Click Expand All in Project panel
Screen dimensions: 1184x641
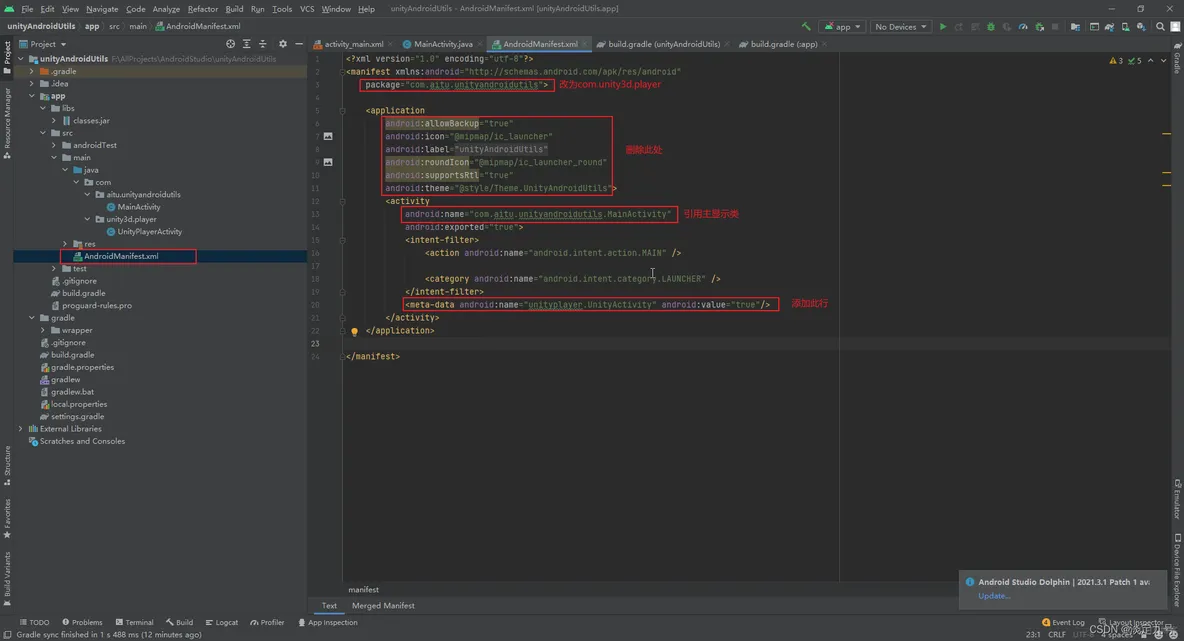[x=246, y=44]
